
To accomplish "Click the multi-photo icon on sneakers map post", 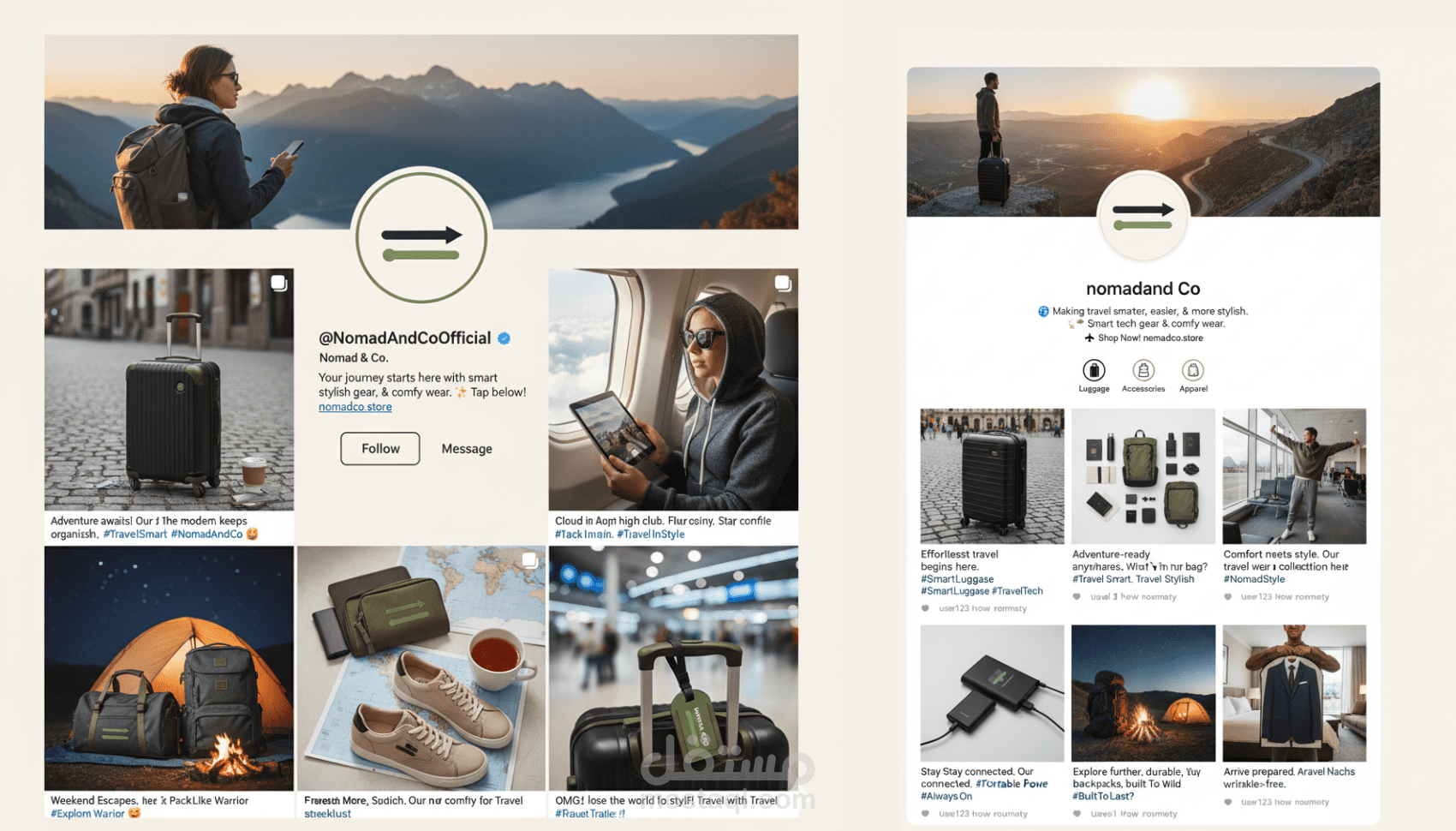I will [x=530, y=560].
